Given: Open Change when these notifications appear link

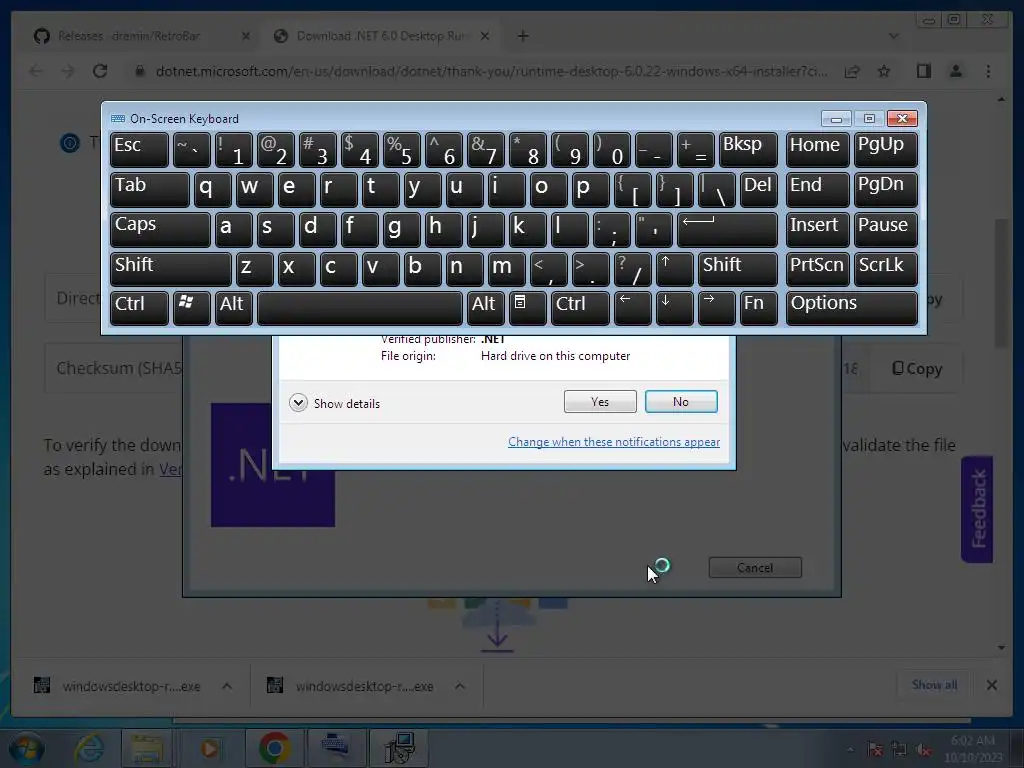Looking at the screenshot, I should pos(614,442).
